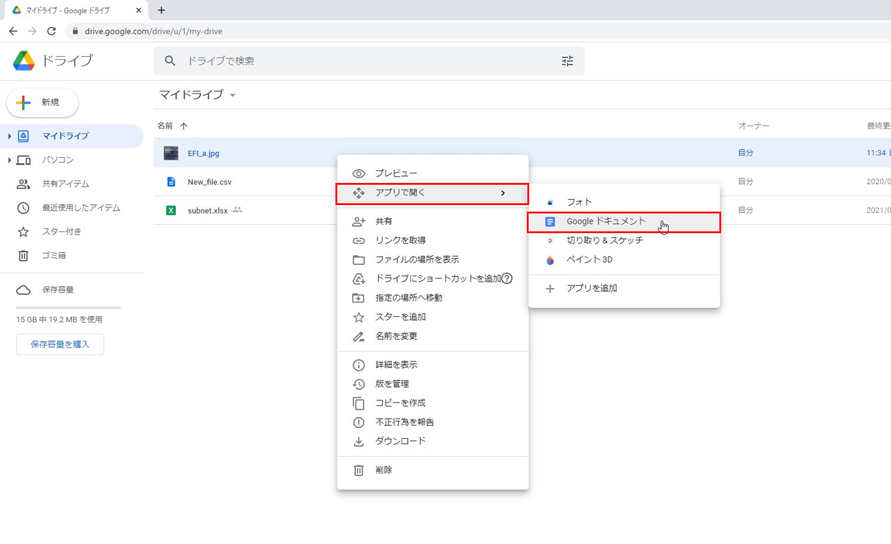This screenshot has height=544, width=891.
Task: Open the マイドライブ title dropdown
Action: [x=232, y=95]
